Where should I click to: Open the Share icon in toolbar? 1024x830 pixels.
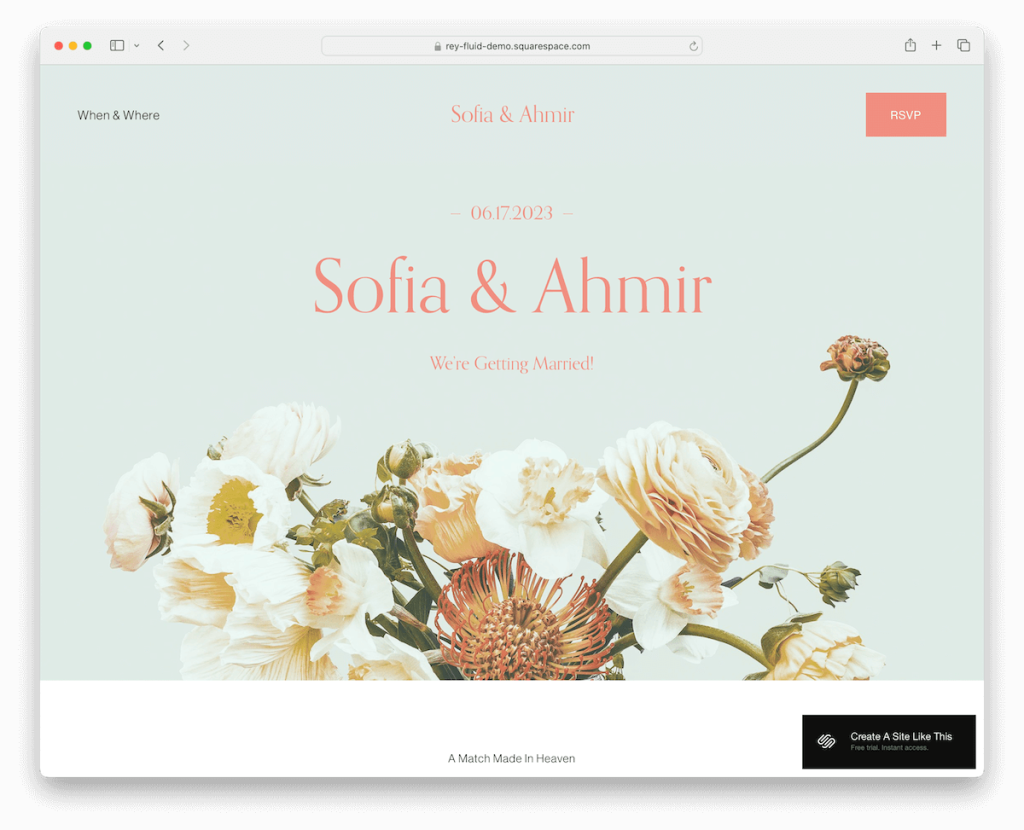coord(910,45)
